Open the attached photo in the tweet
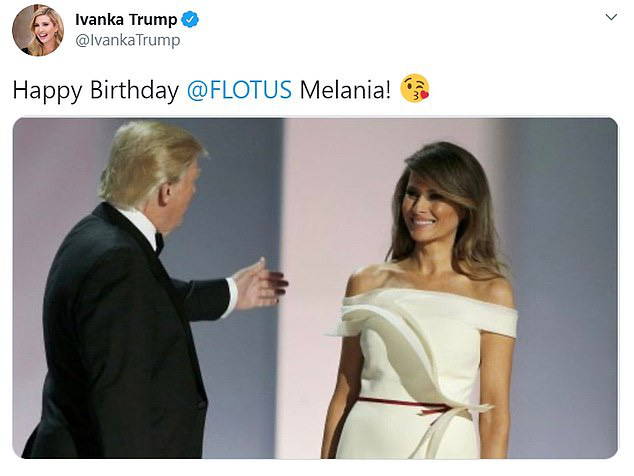634x476 pixels. point(316,288)
